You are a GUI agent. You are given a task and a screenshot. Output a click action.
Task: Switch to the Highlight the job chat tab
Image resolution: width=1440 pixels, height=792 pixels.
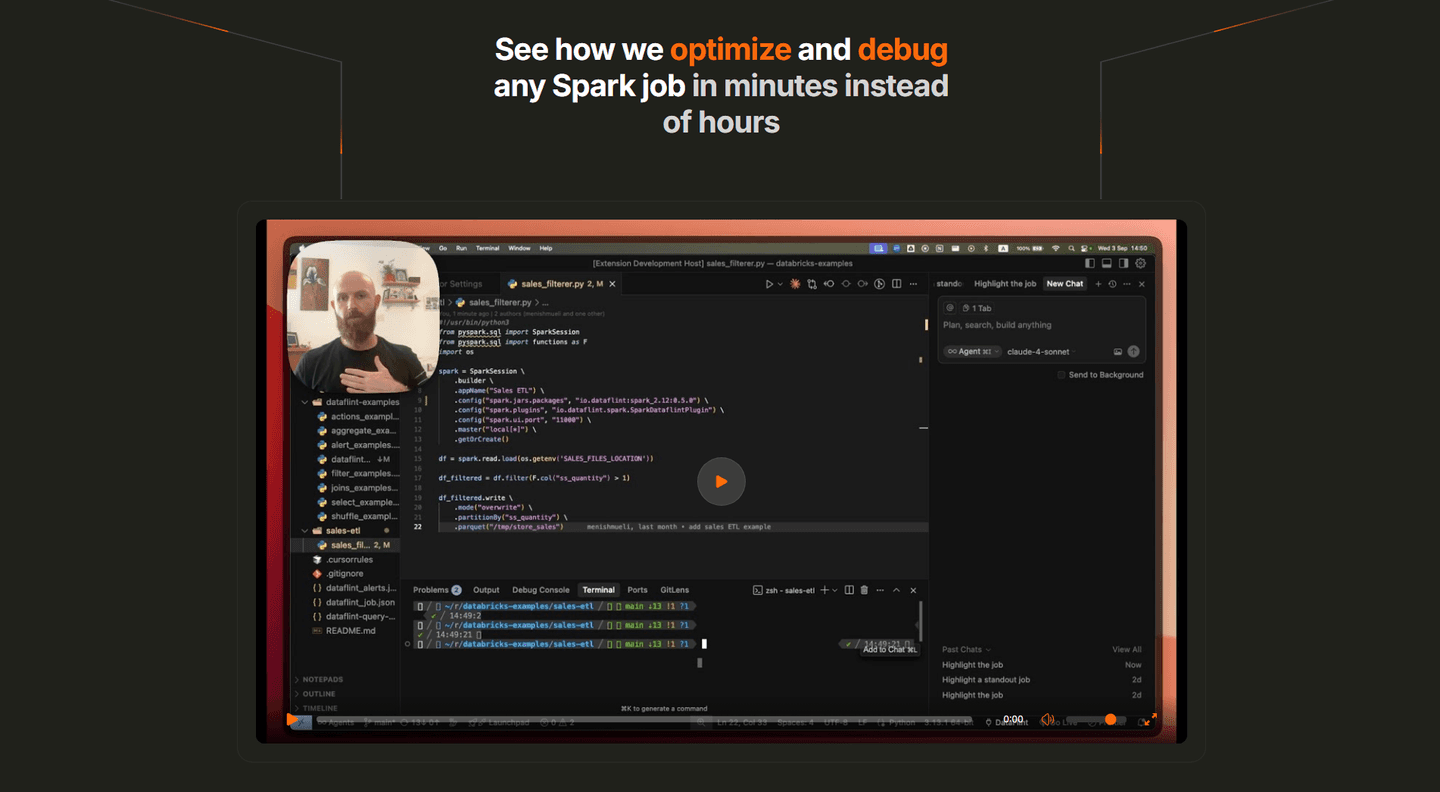point(1005,284)
